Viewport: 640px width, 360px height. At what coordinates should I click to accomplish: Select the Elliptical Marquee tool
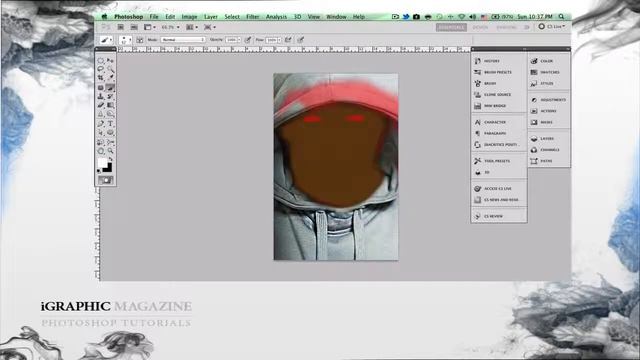coord(101,60)
